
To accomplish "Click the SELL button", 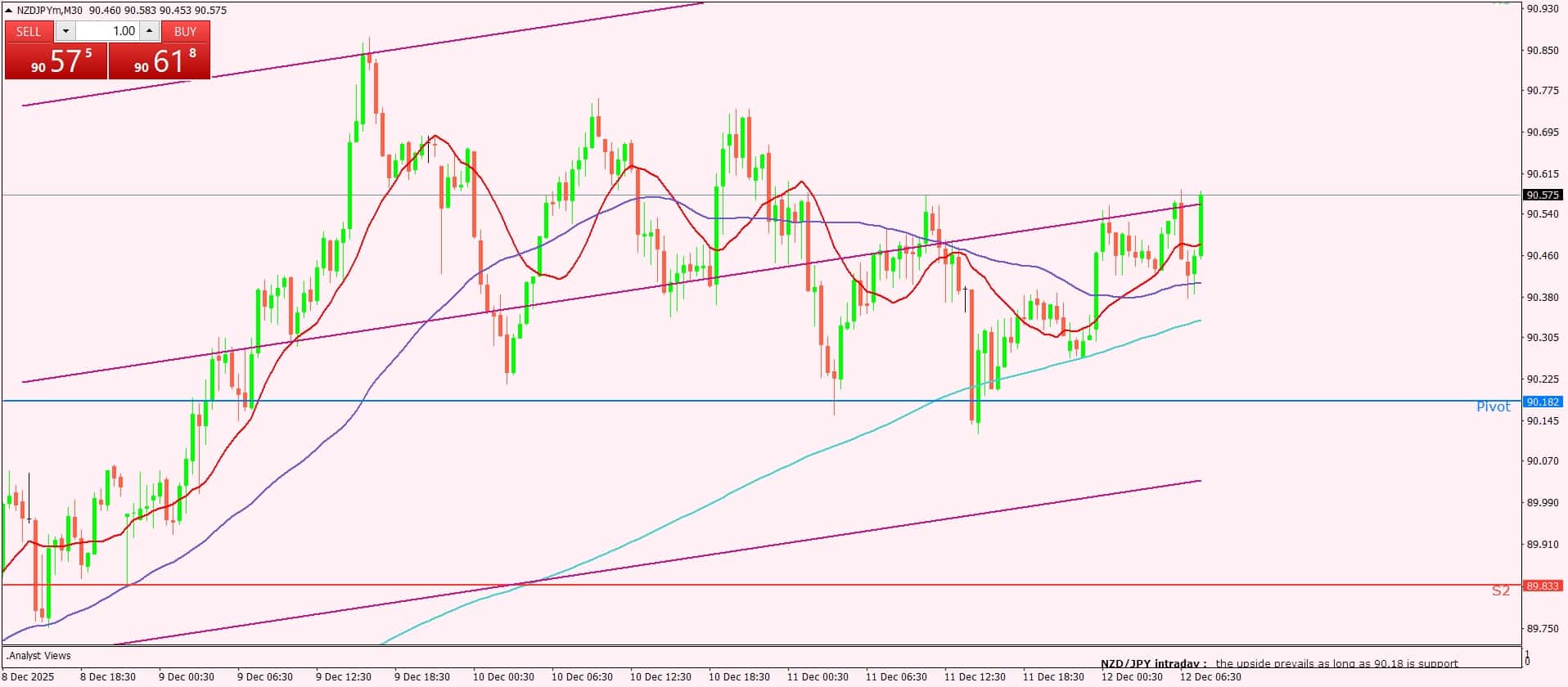I will pos(29,31).
